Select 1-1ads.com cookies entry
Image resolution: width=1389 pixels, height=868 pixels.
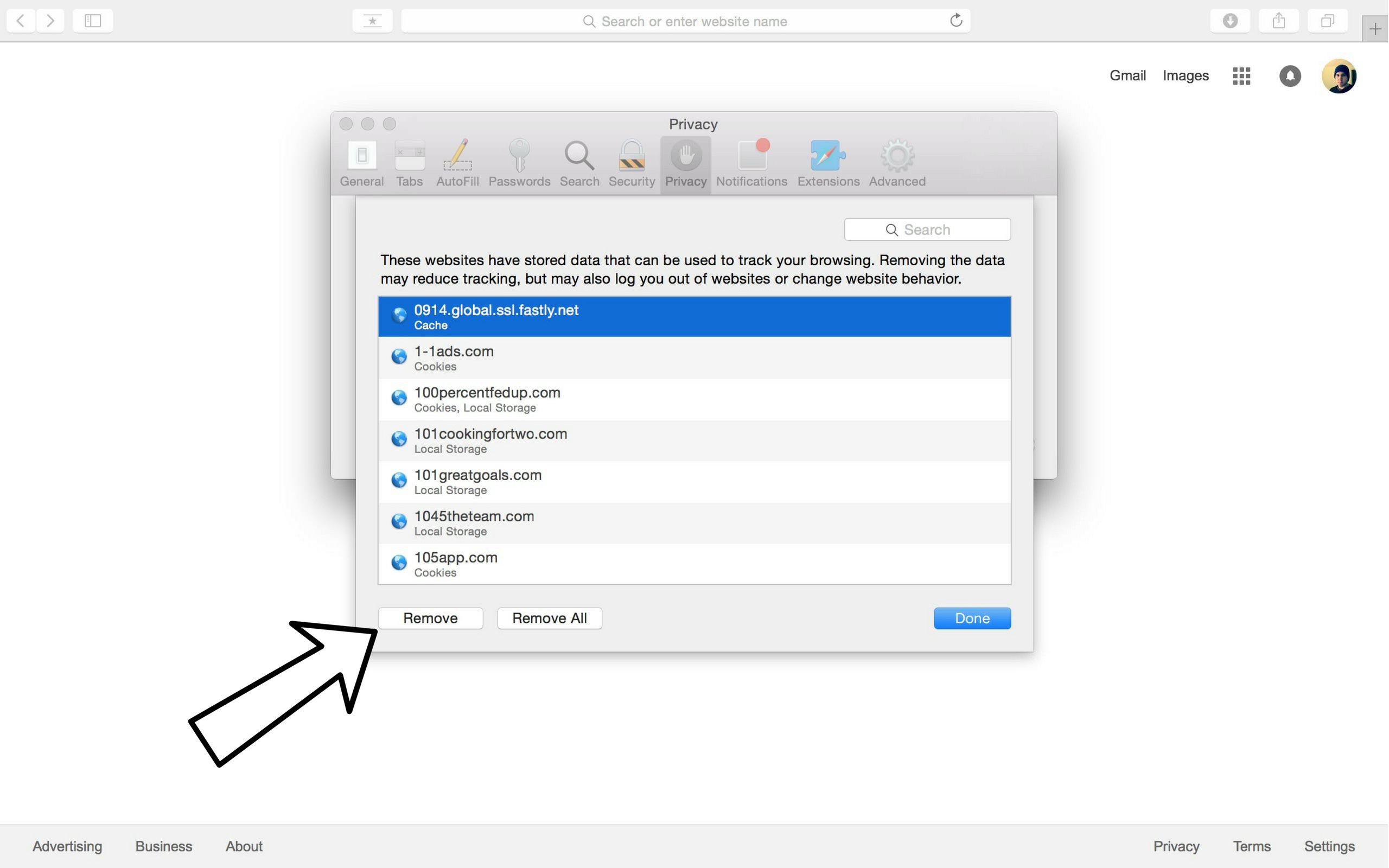(694, 357)
